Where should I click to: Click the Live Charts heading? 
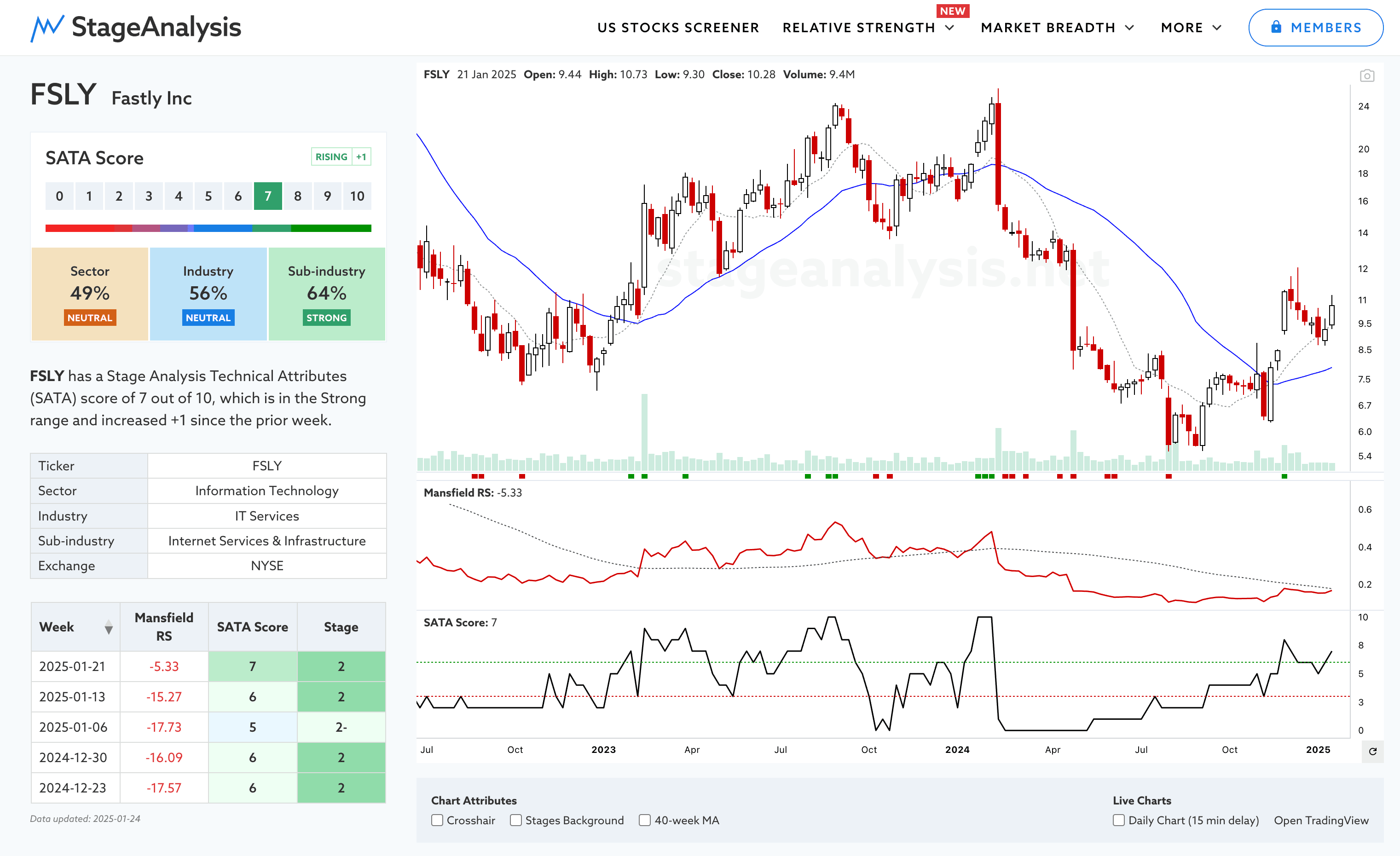point(1142,800)
